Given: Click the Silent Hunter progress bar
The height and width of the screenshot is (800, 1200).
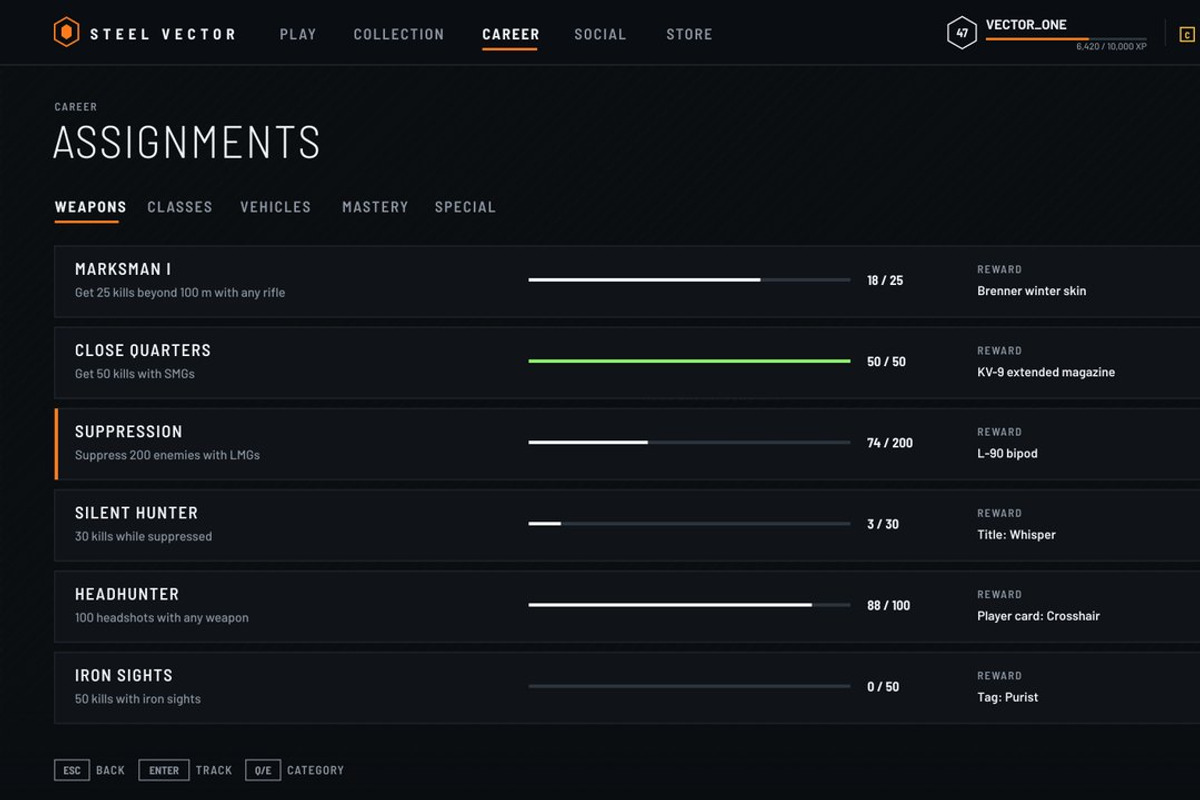Looking at the screenshot, I should pyautogui.click(x=689, y=523).
